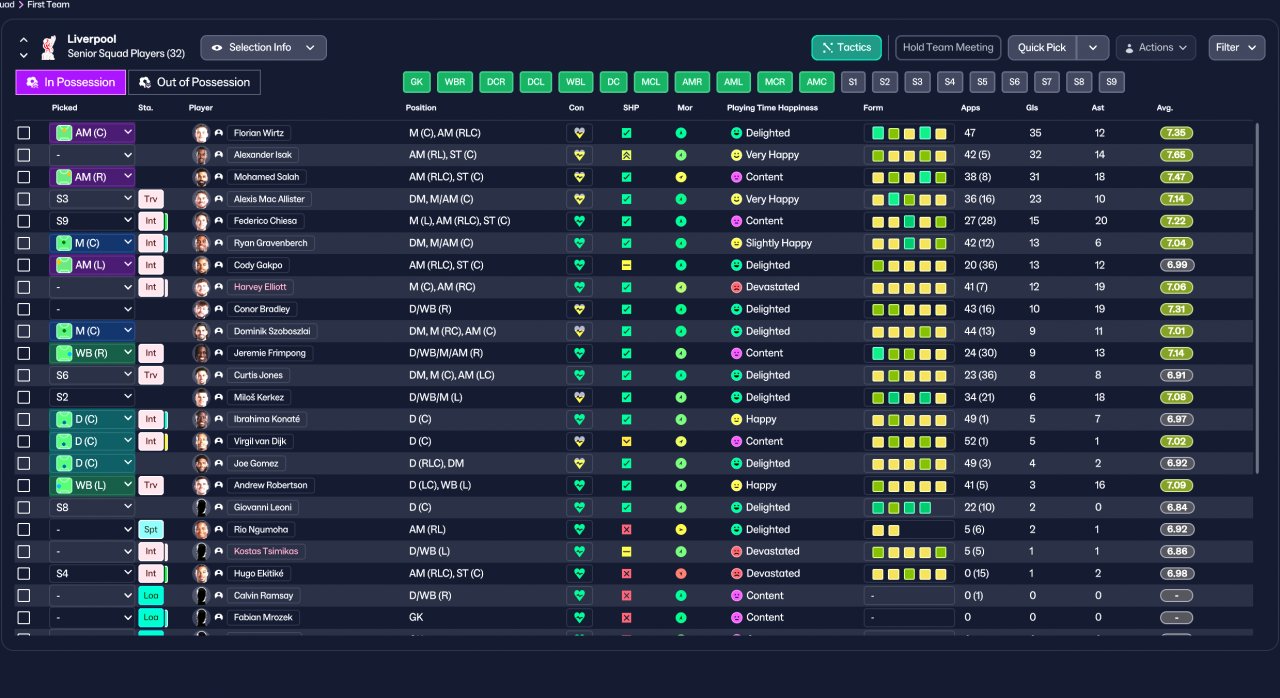Tick Cody Gakpo's row checkbox
This screenshot has width=1280, height=698.
click(x=24, y=265)
